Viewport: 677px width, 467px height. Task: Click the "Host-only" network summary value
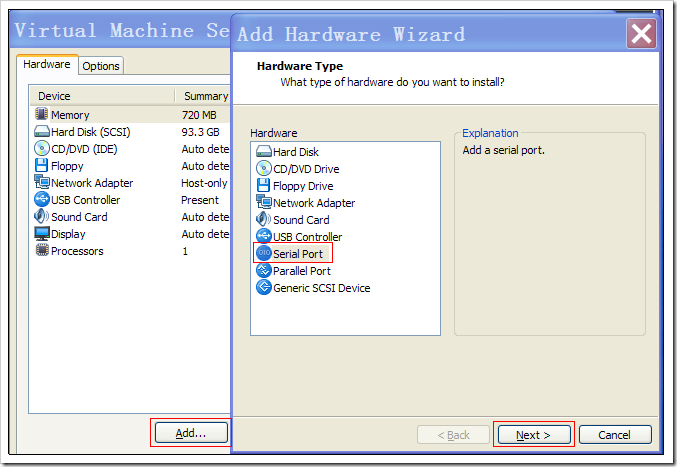click(x=204, y=183)
